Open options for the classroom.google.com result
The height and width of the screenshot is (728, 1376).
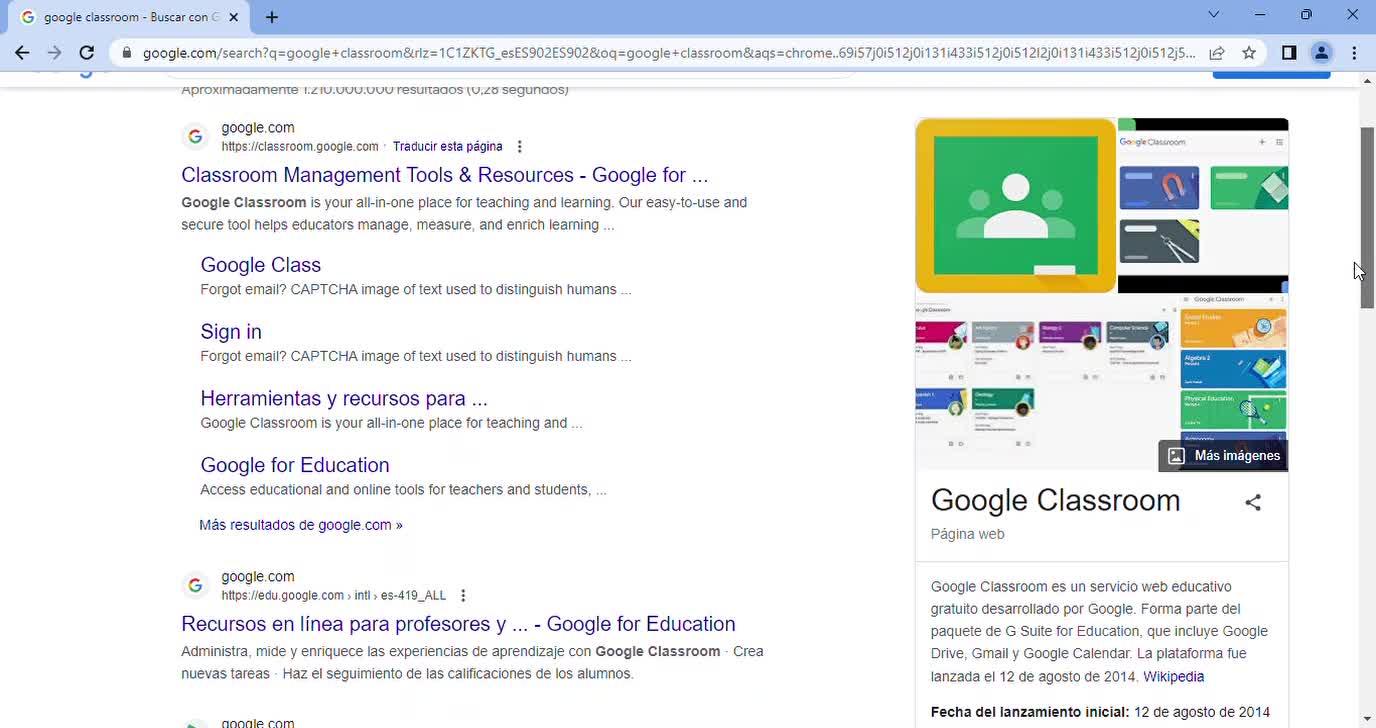[x=519, y=147]
